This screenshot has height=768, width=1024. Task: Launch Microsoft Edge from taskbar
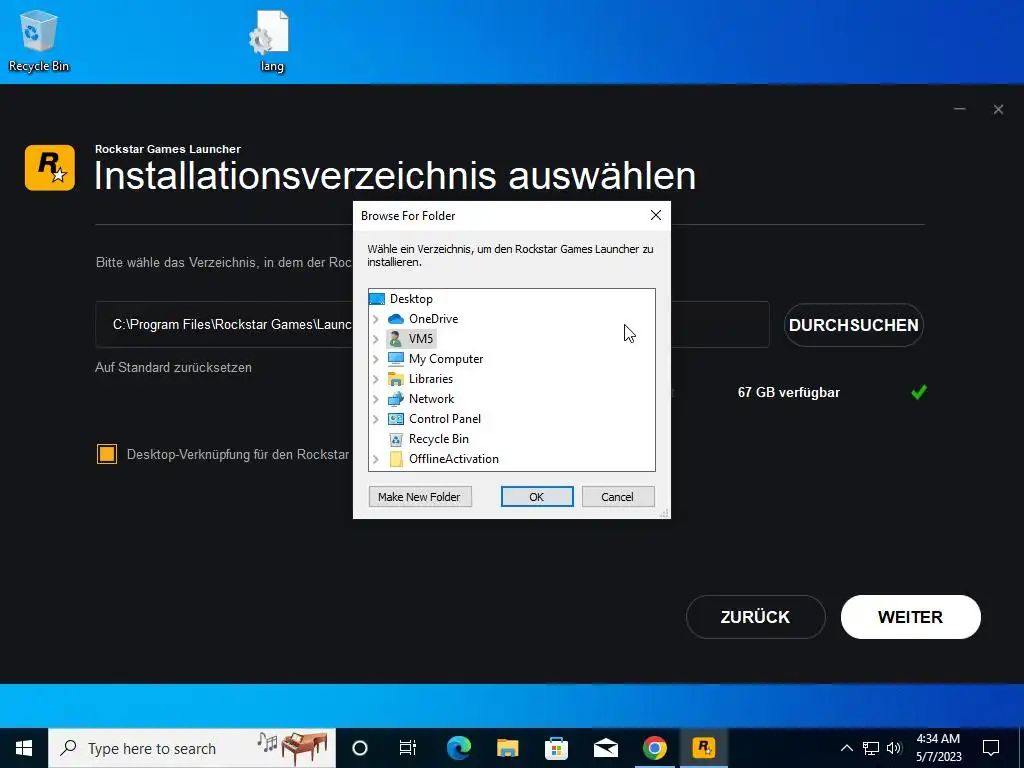(x=458, y=748)
